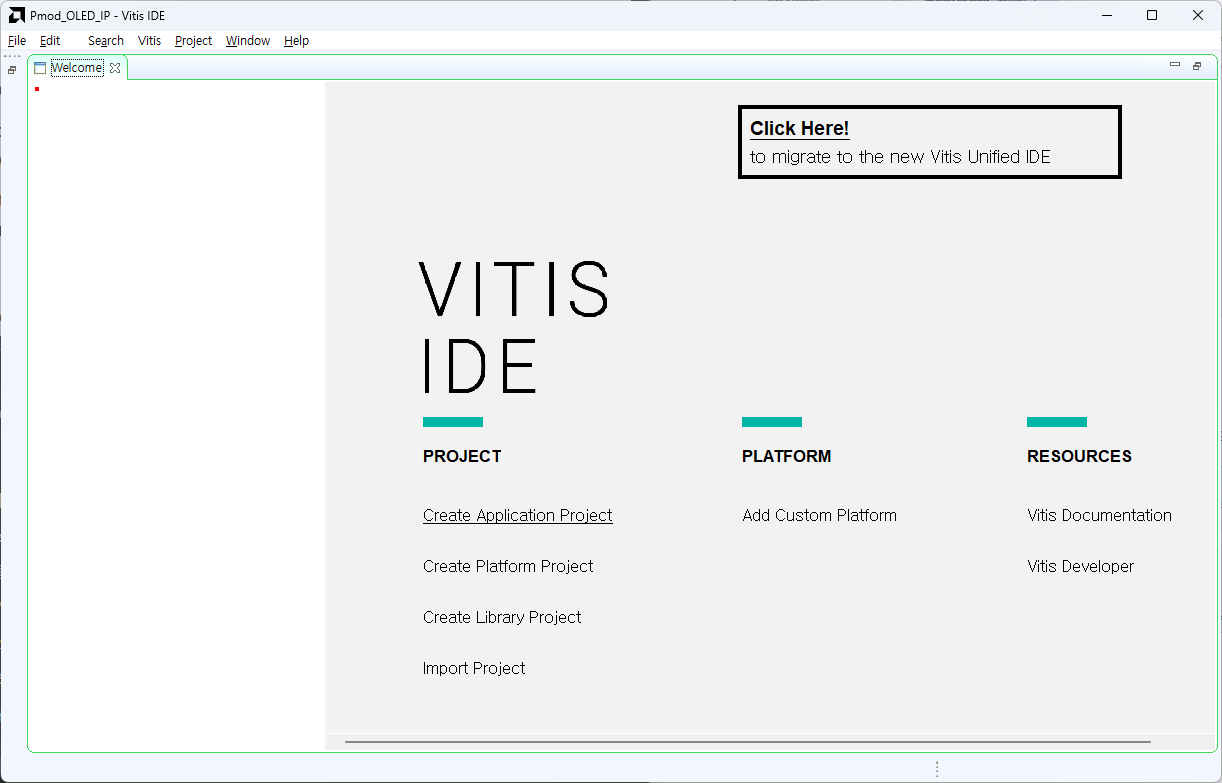Image resolution: width=1222 pixels, height=783 pixels.
Task: Click the horizontal scrollbar at bottom
Action: click(x=747, y=742)
